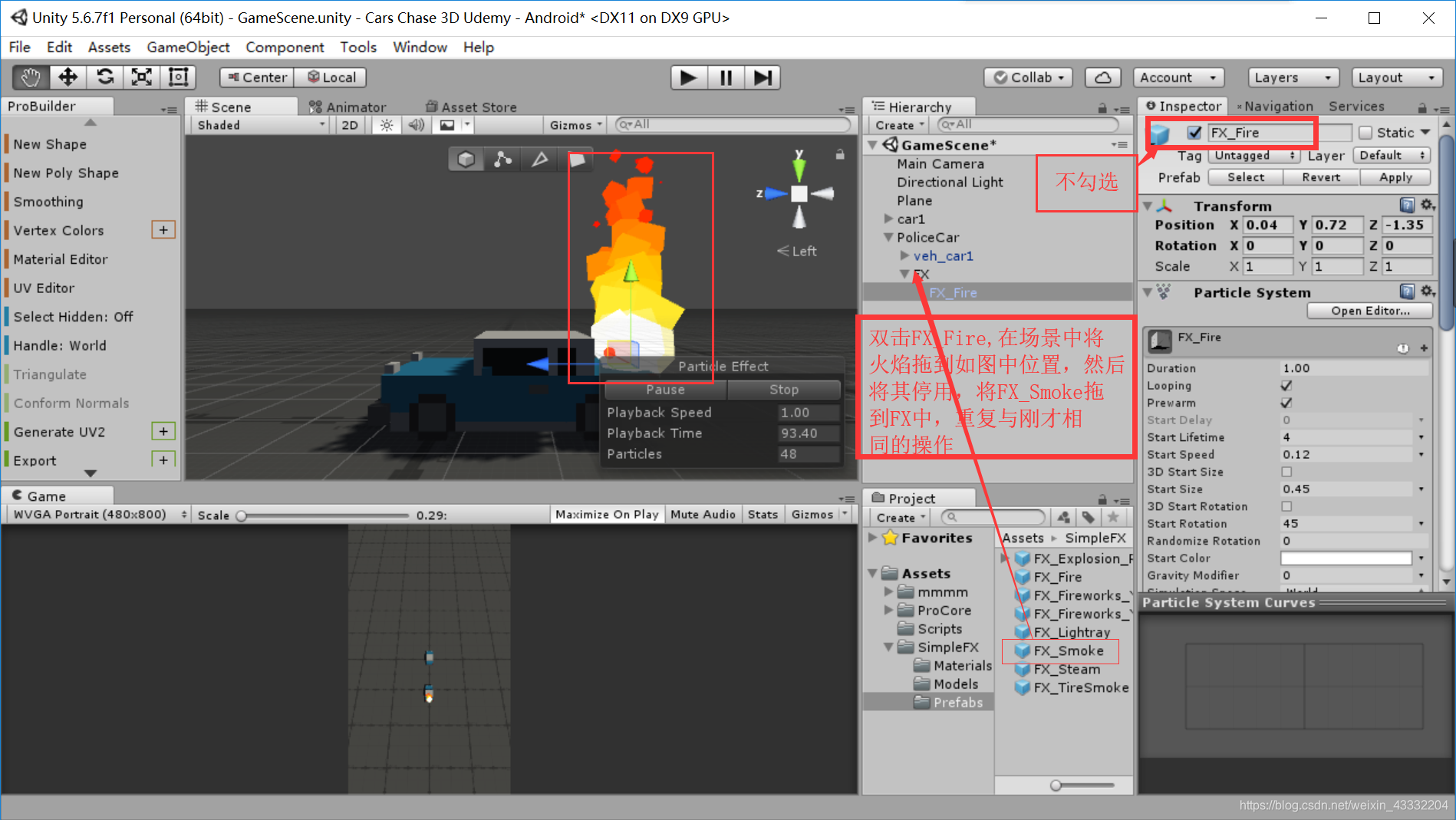1456x820 pixels.
Task: Open Transform component gear settings
Action: pos(1428,206)
